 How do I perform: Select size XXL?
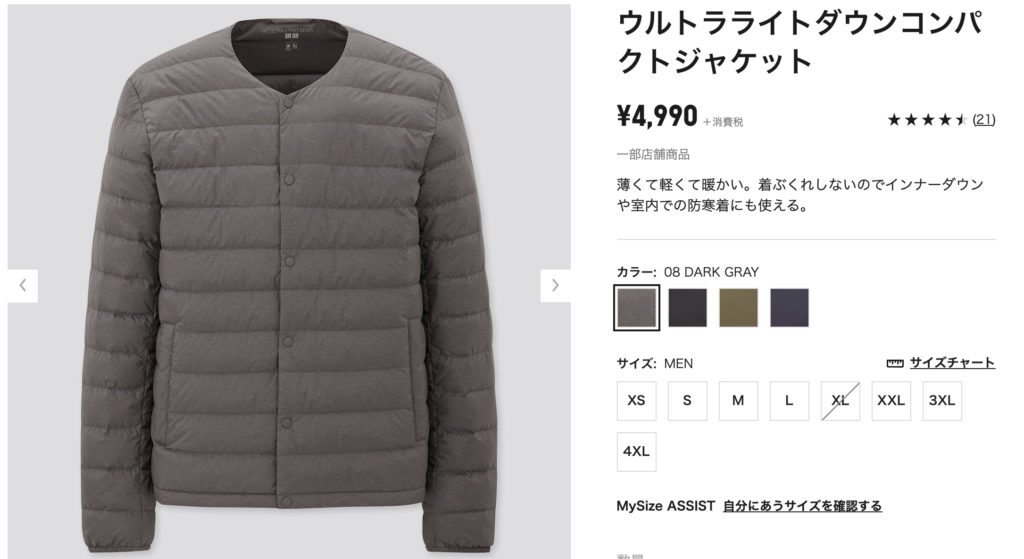tap(891, 401)
